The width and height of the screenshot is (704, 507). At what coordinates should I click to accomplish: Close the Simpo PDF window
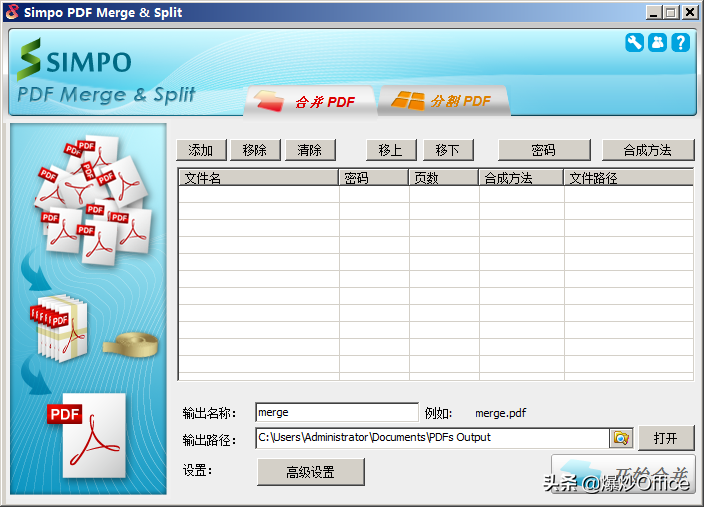(x=690, y=13)
